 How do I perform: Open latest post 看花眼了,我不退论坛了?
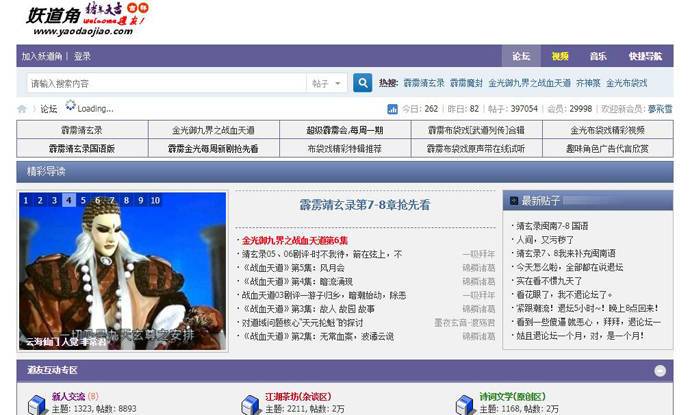564,295
